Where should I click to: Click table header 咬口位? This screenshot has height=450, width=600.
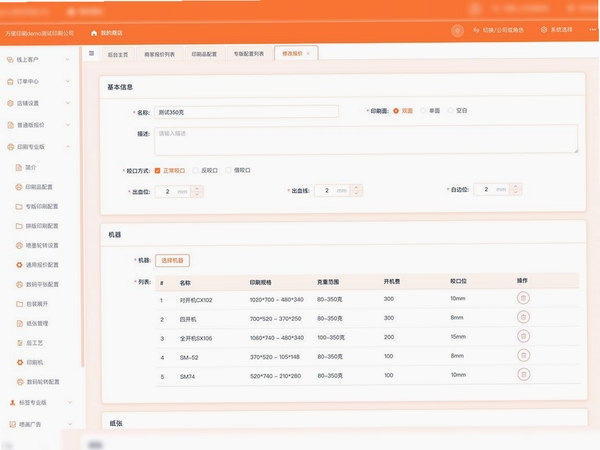pos(458,281)
